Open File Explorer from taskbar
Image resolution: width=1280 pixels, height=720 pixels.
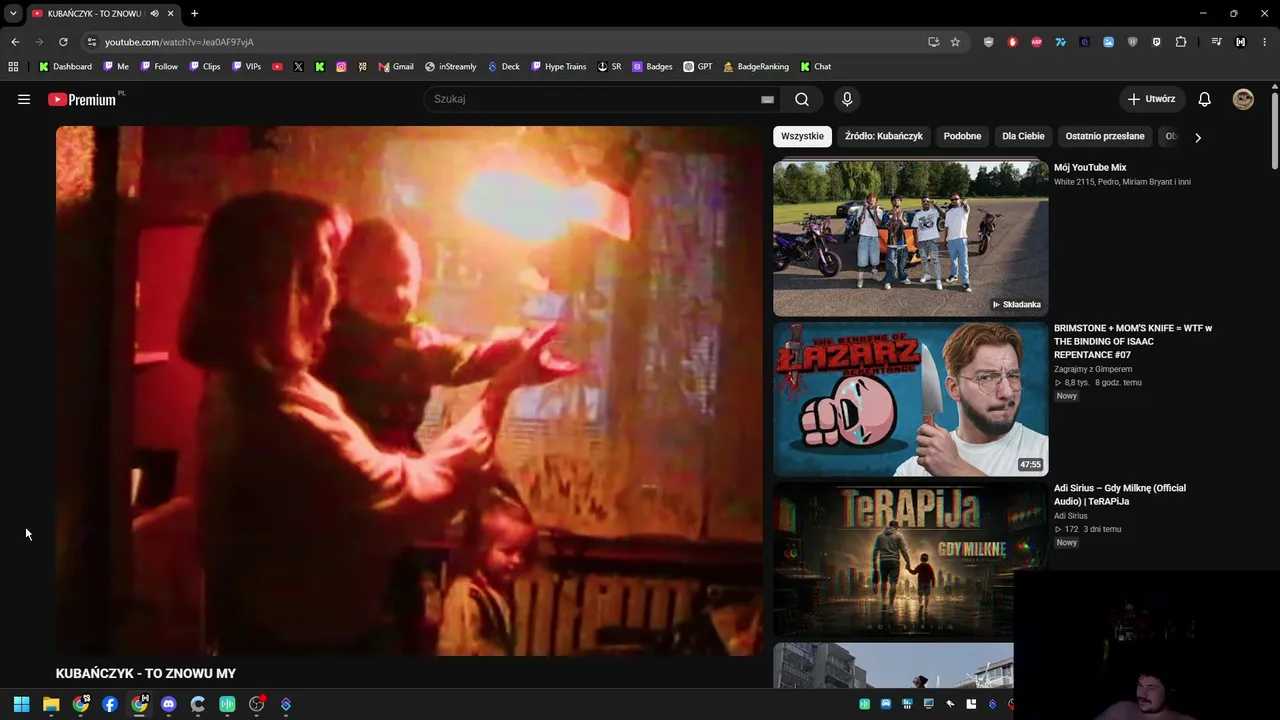click(51, 704)
